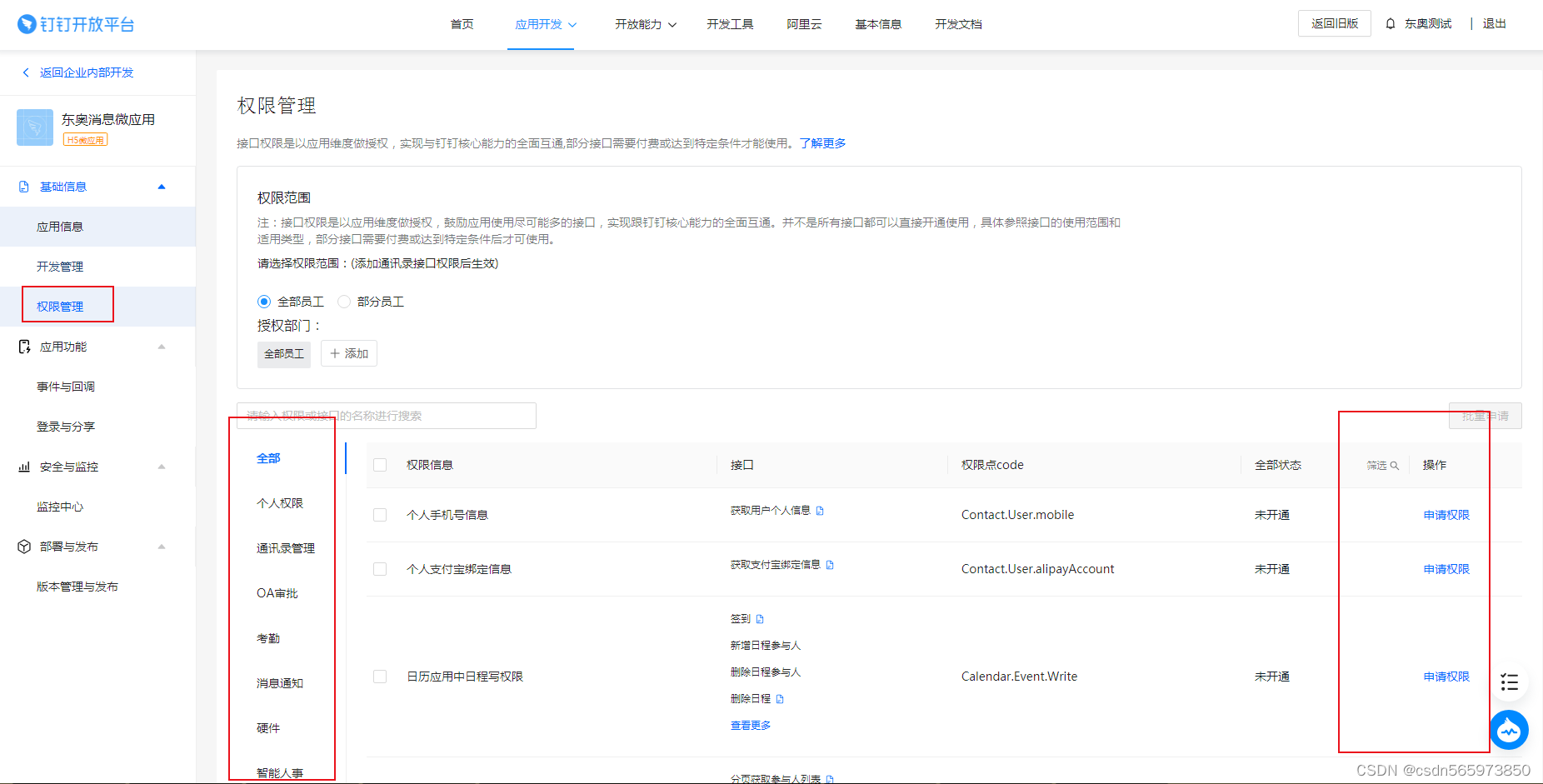This screenshot has height=784, width=1543.
Task: Open 阿里云 in the top navigation
Action: pos(804,24)
